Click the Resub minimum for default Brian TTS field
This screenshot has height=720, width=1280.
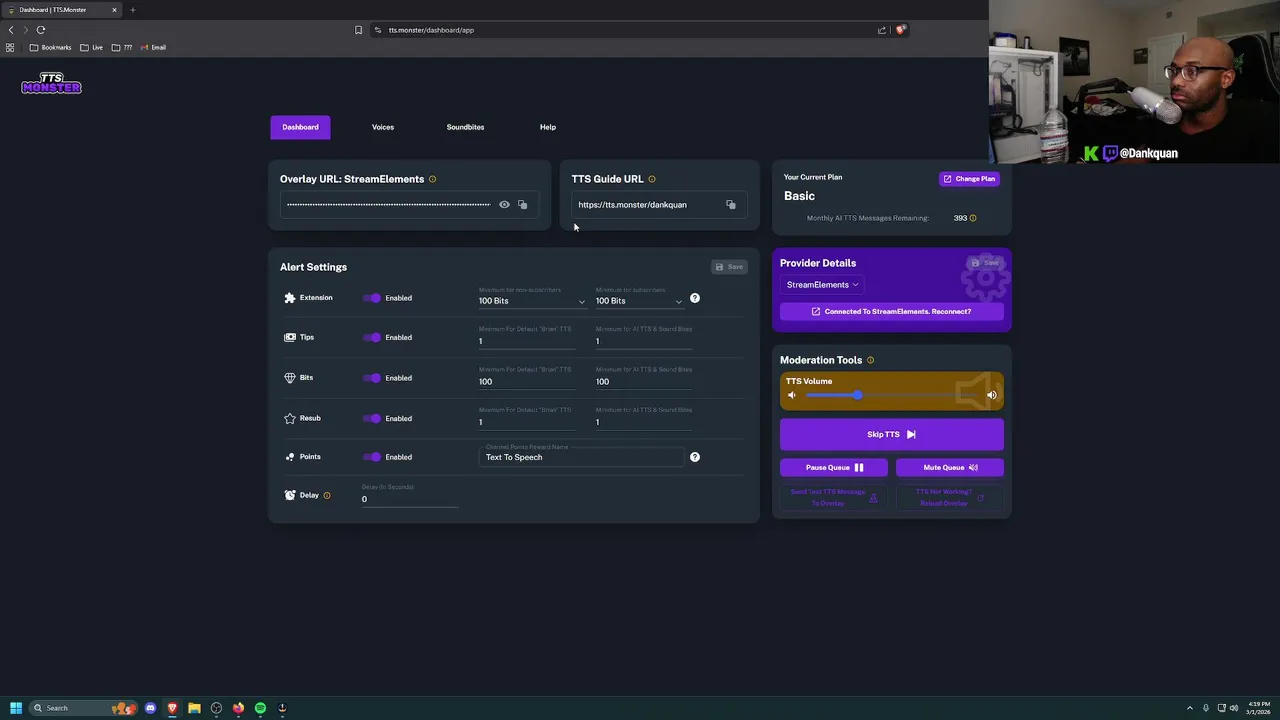526,422
